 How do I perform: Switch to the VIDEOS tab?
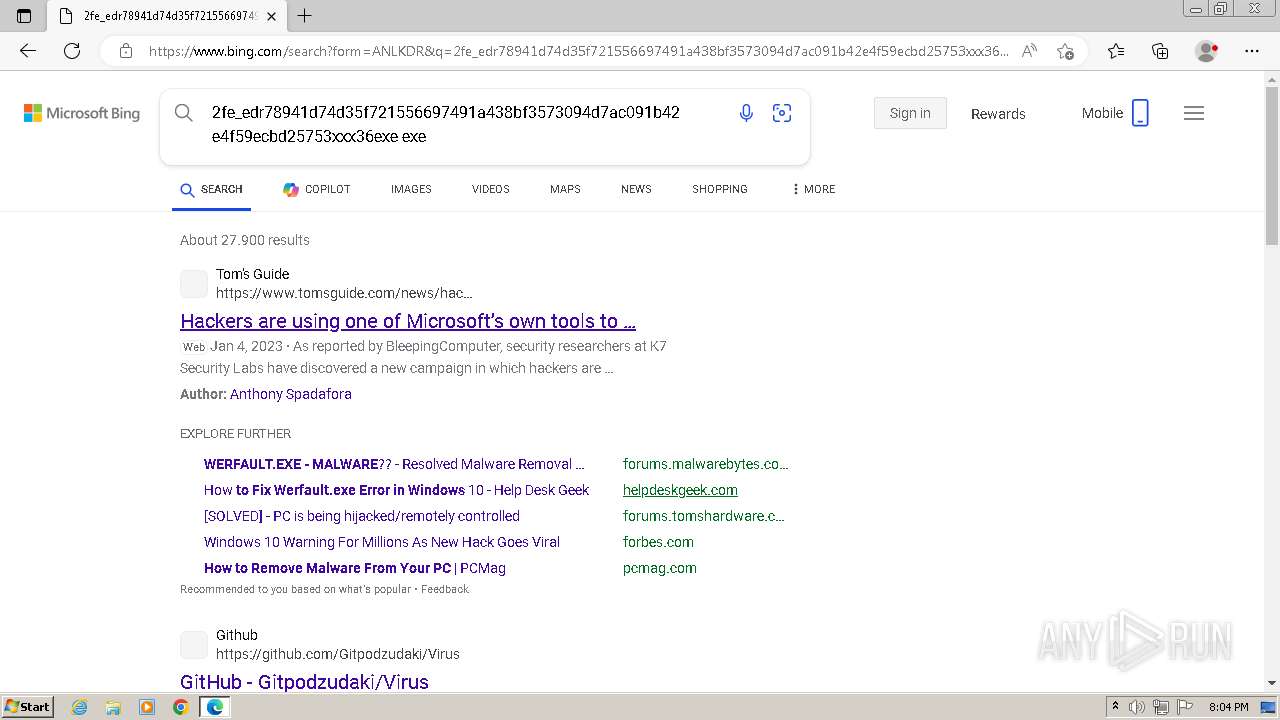(491, 189)
